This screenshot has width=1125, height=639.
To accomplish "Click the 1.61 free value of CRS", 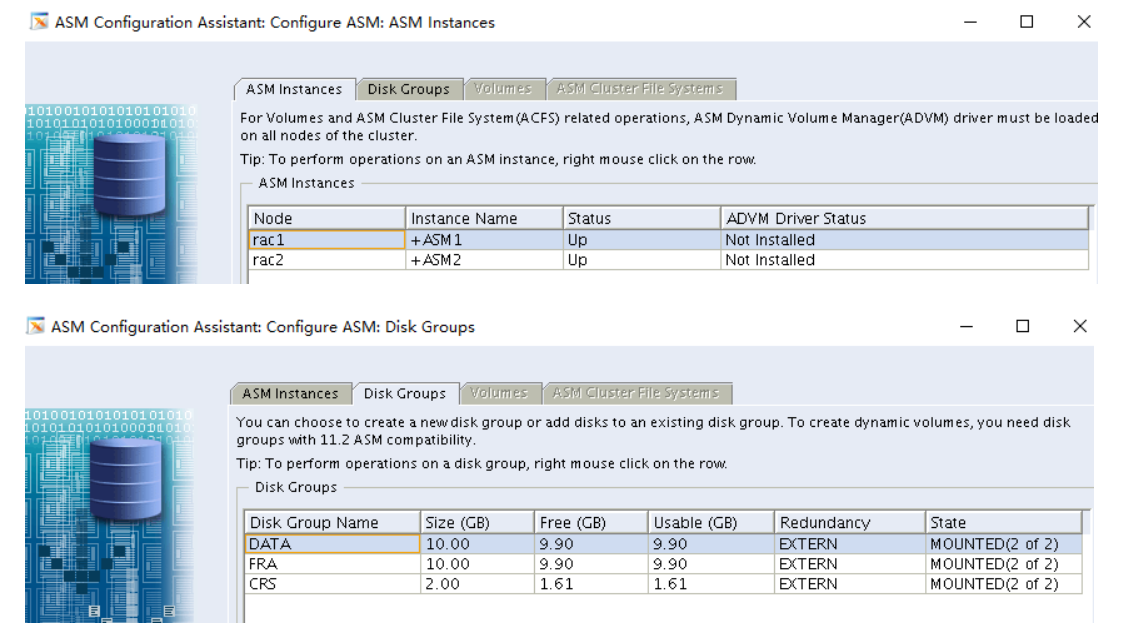I will 592,584.
